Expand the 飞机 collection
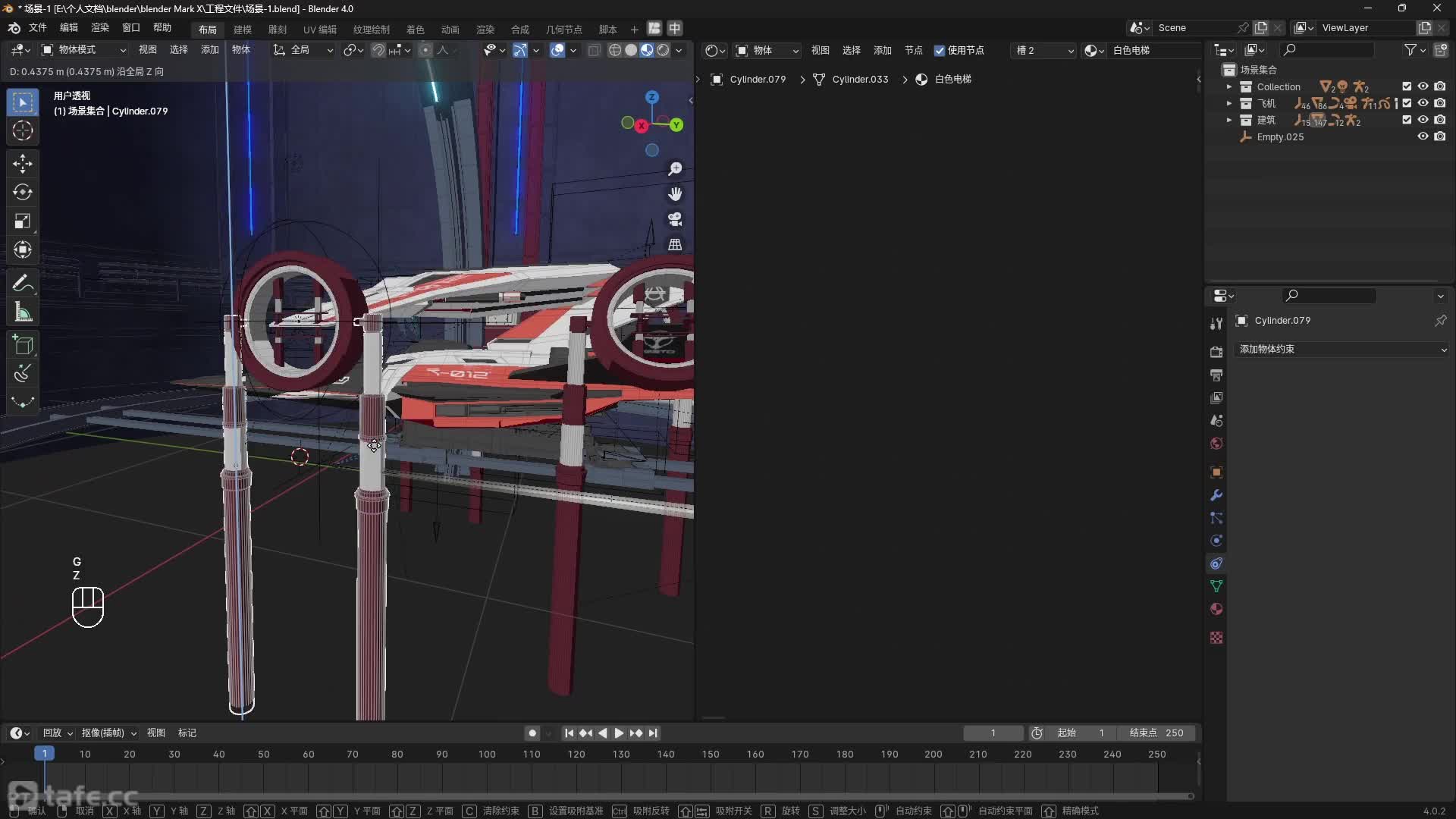Viewport: 1456px width, 819px height. [x=1229, y=103]
